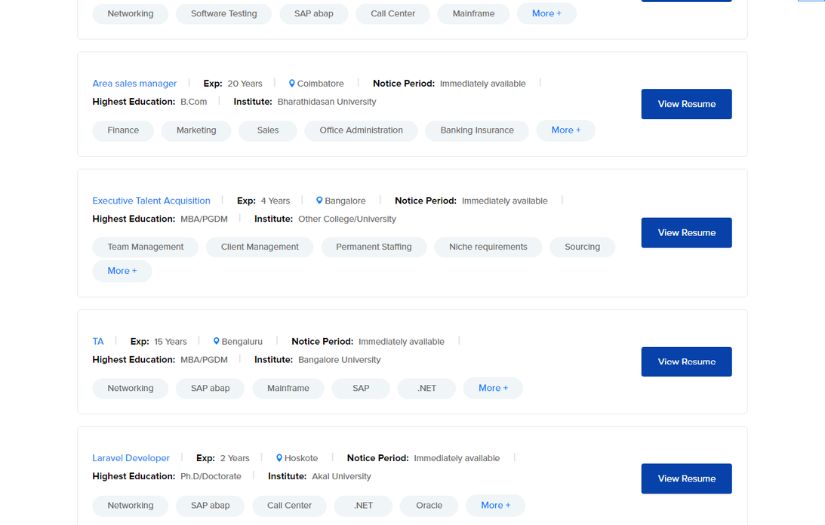This screenshot has width=825, height=525.
Task: Open the Laravel Developer profile link
Action: (130, 458)
